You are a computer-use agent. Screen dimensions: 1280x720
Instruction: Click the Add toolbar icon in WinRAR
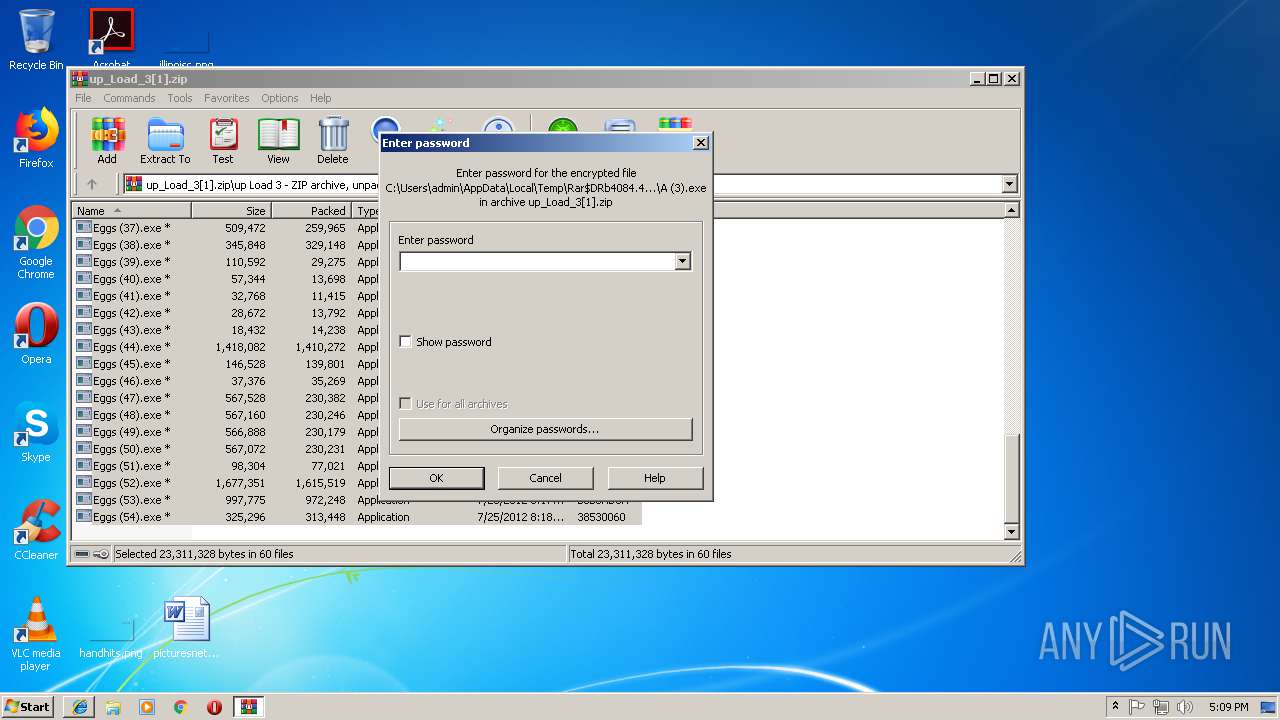(x=107, y=141)
